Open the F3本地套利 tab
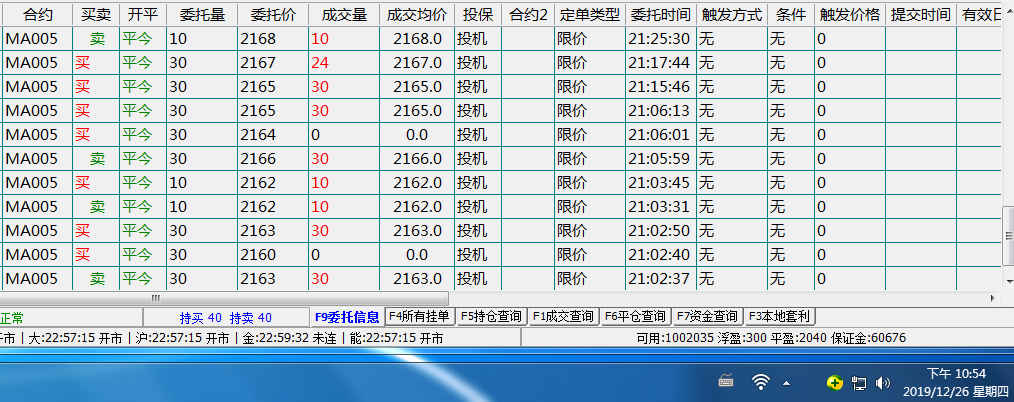The image size is (1014, 402). 780,316
